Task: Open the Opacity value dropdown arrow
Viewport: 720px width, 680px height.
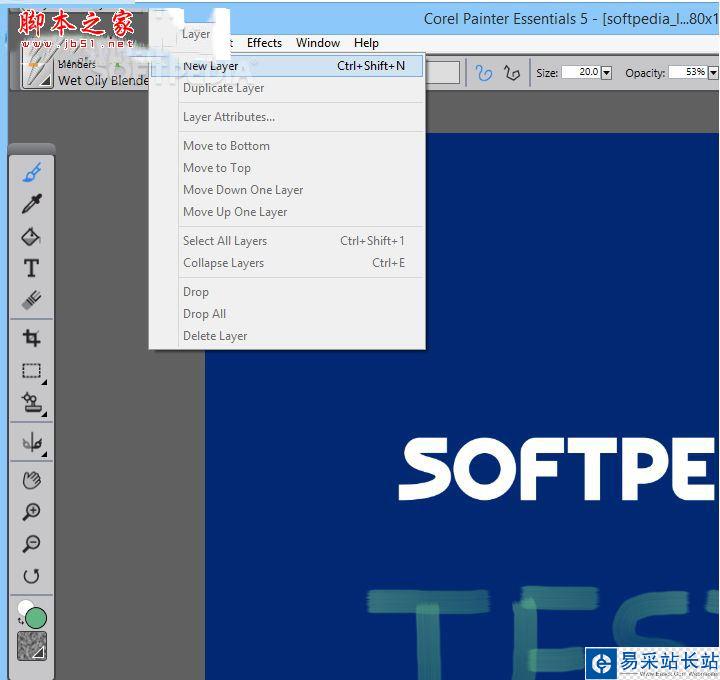Action: tap(713, 73)
